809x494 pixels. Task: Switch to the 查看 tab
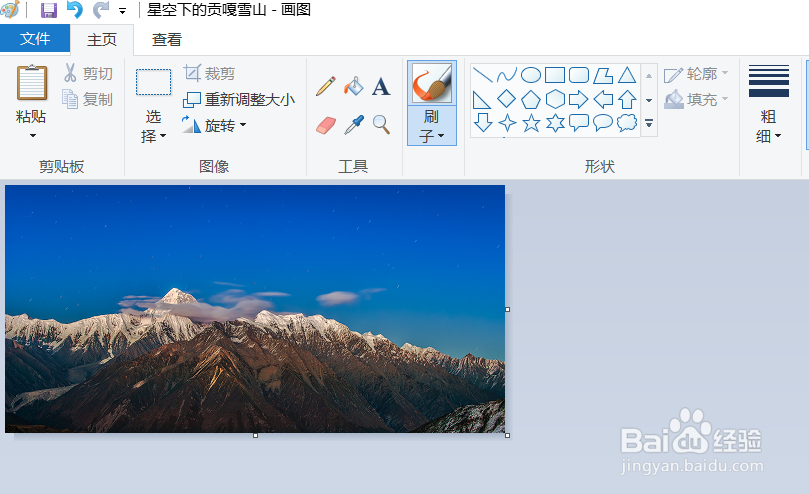167,40
